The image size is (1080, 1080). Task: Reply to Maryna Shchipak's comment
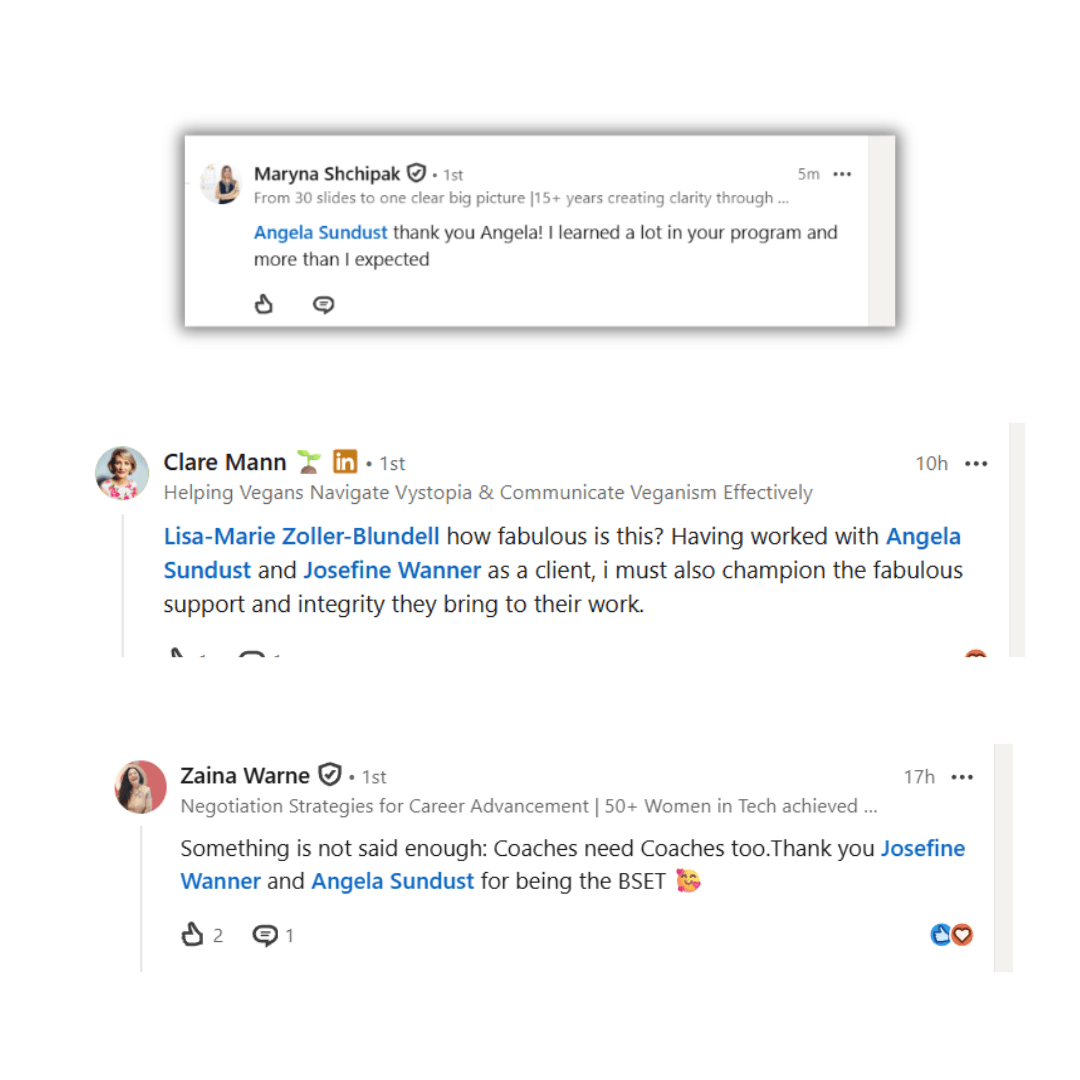click(323, 304)
